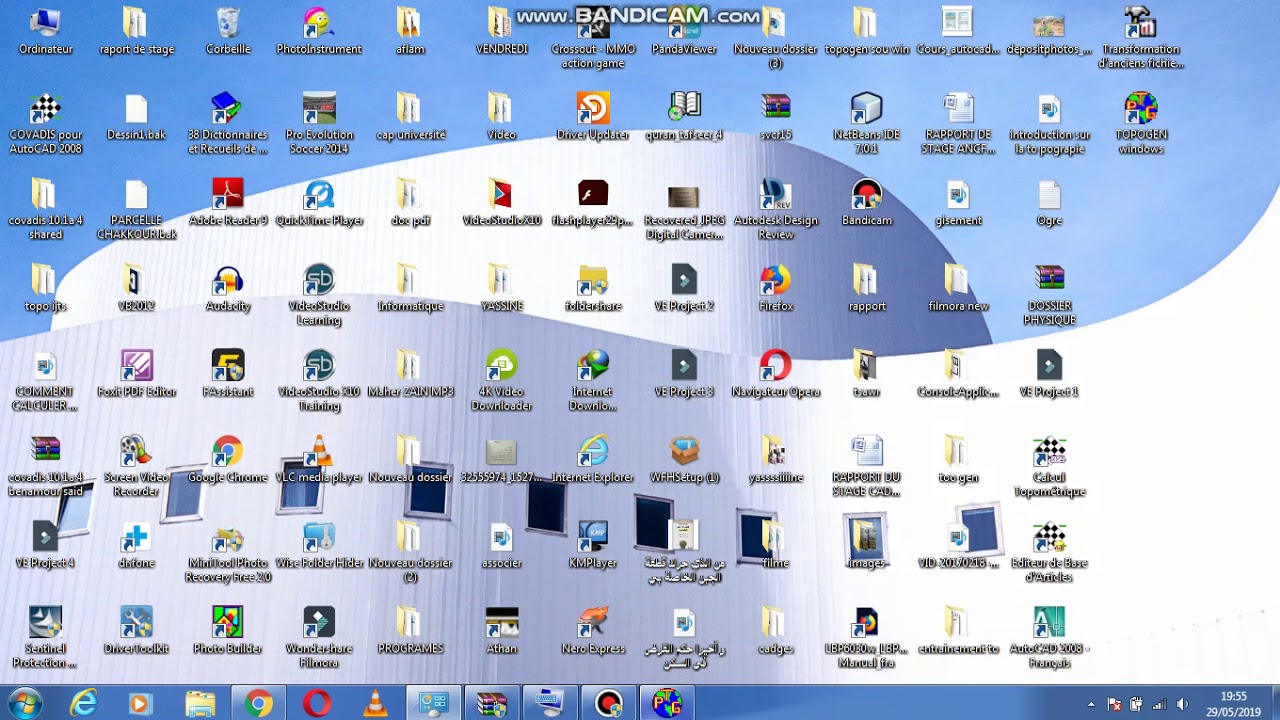Open VLC from the taskbar
Screen dimensions: 1280x720
(x=375, y=704)
